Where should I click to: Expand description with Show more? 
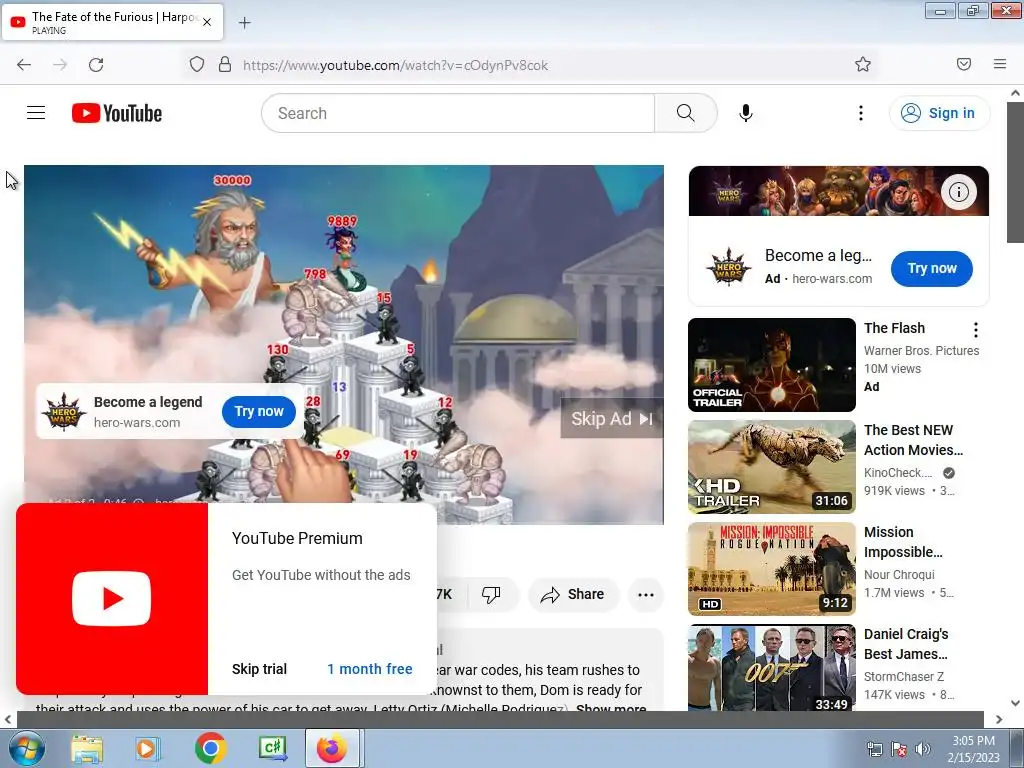point(611,708)
